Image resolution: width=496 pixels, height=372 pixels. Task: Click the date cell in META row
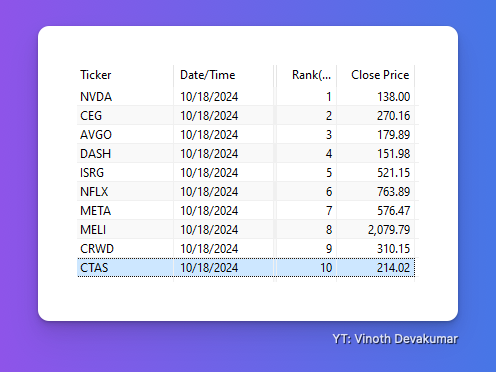223,211
